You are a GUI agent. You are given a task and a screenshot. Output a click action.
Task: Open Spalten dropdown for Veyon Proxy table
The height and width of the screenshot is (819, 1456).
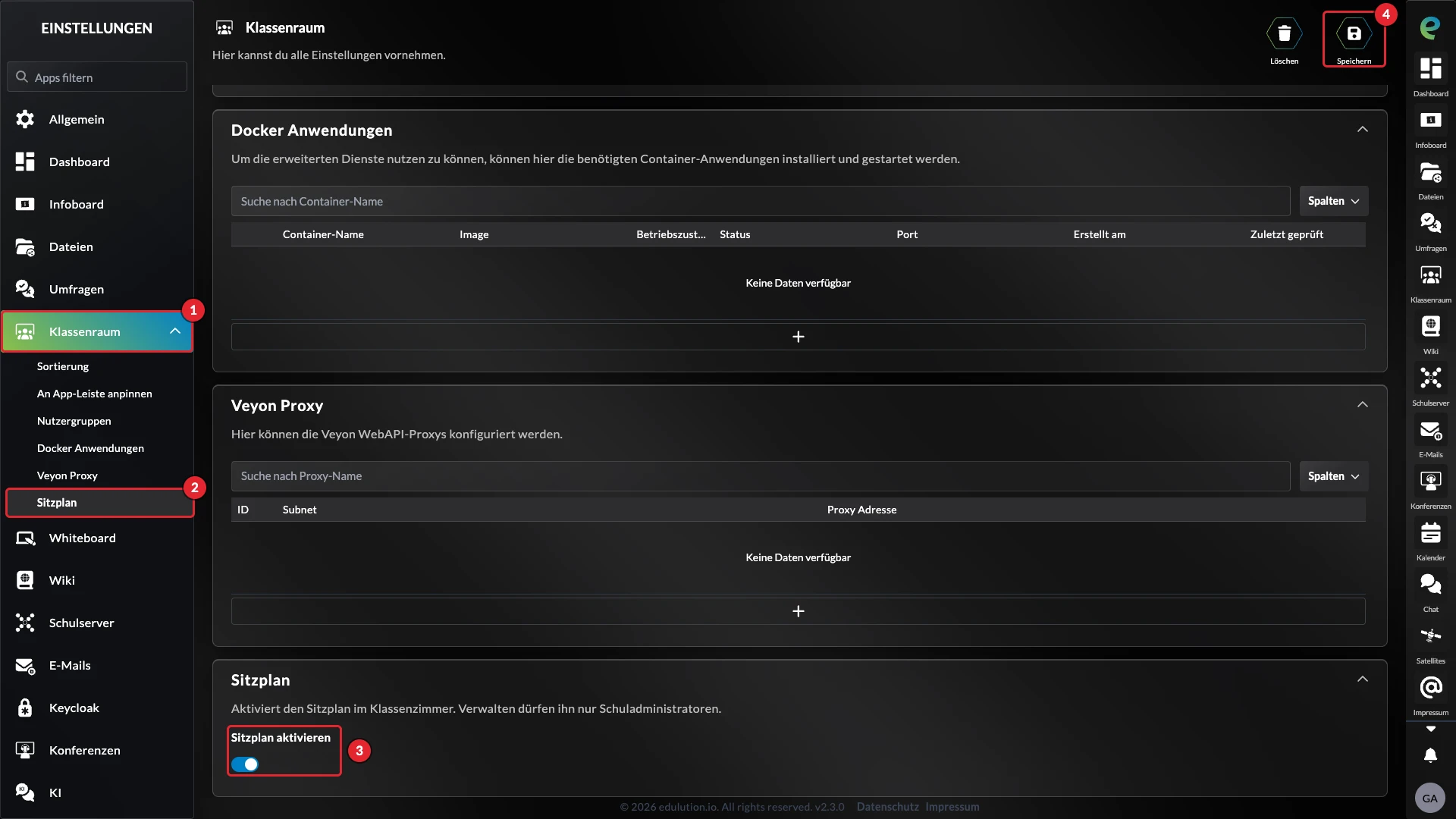point(1334,476)
